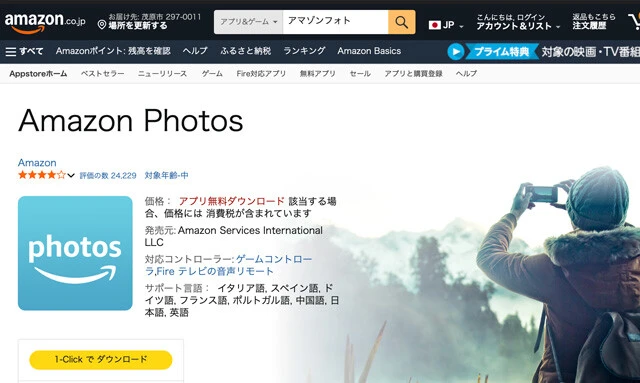The width and height of the screenshot is (640, 383).
Task: Open Amazonポイント: 残高を確認
Action: pyautogui.click(x=113, y=51)
